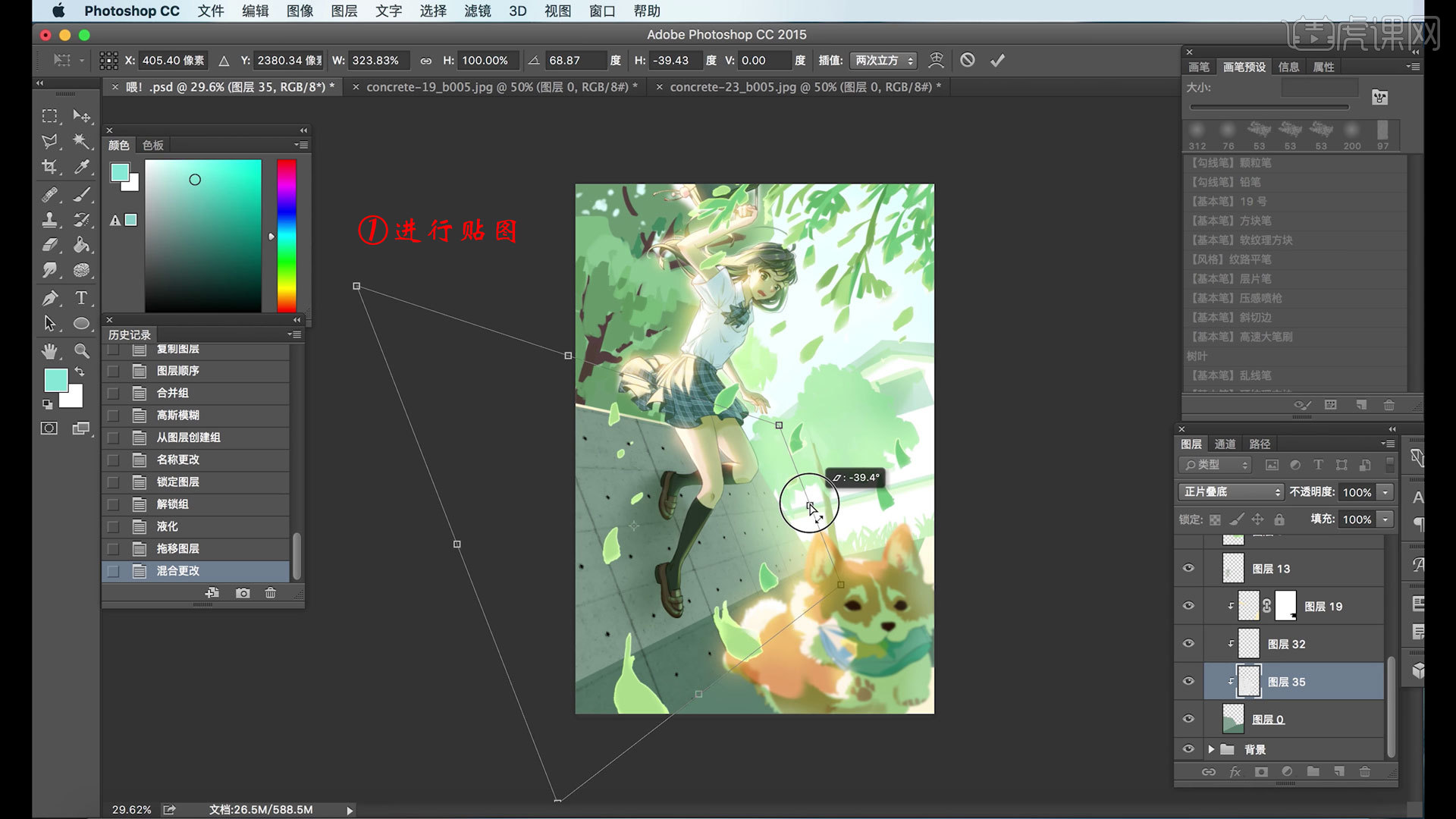The image size is (1456, 819).
Task: Select the Paint Bucket tool
Action: (81, 245)
